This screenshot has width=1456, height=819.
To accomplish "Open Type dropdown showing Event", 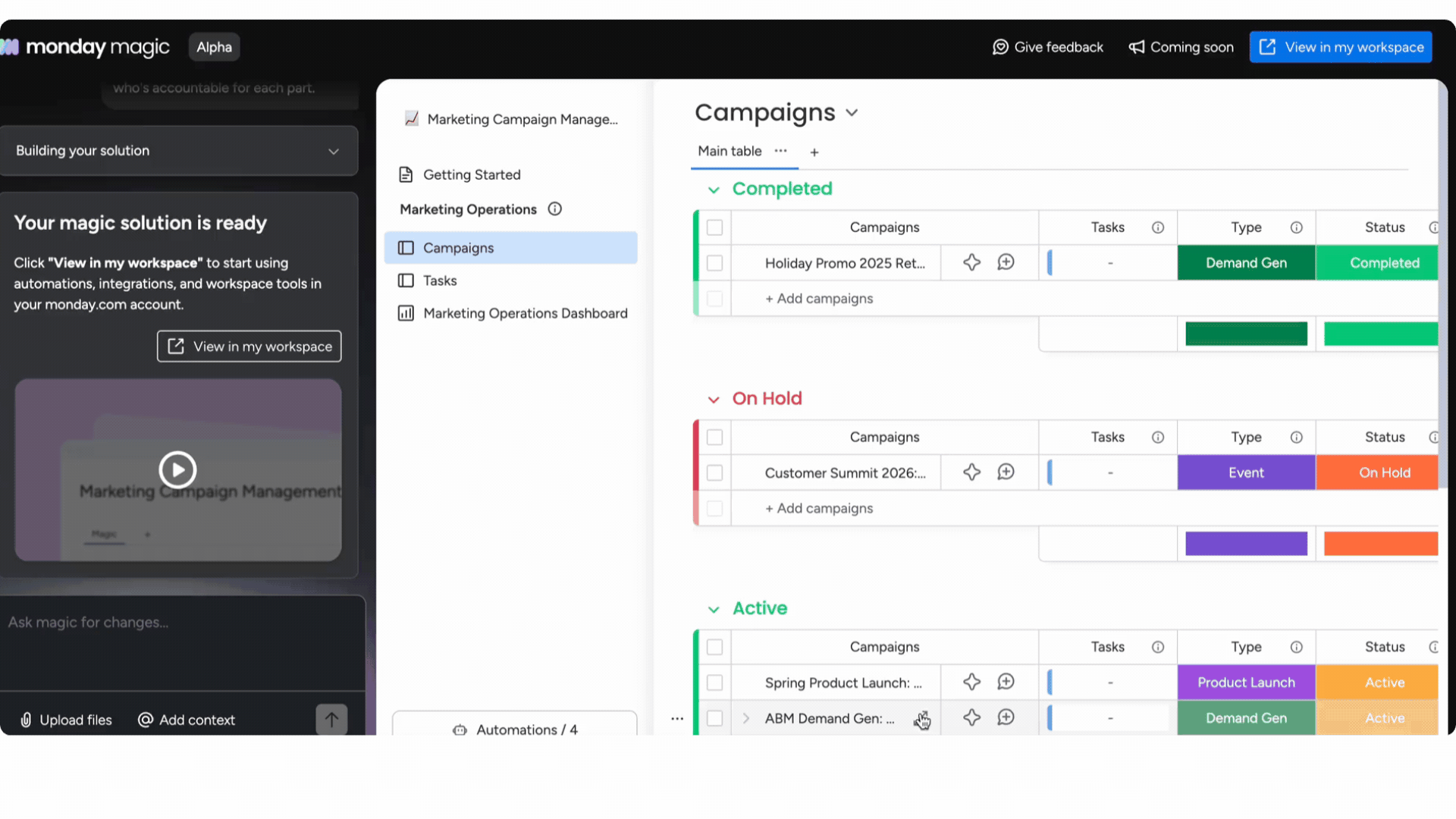I will coord(1246,472).
